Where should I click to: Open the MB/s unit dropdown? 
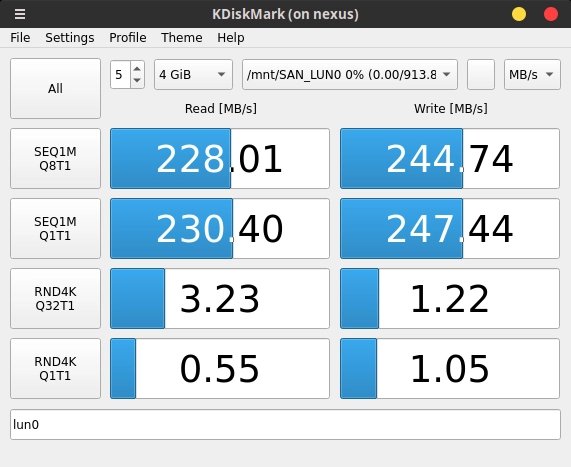[532, 75]
